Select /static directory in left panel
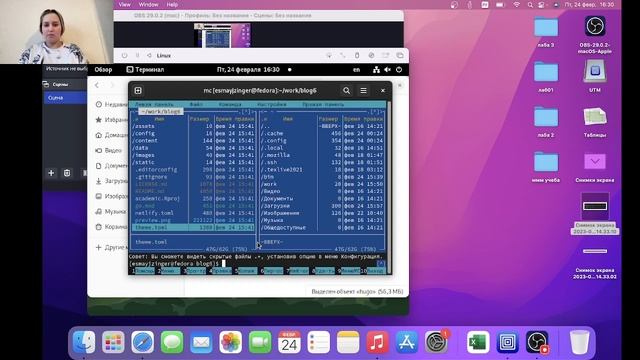This screenshot has width=640, height=360. 193,162
